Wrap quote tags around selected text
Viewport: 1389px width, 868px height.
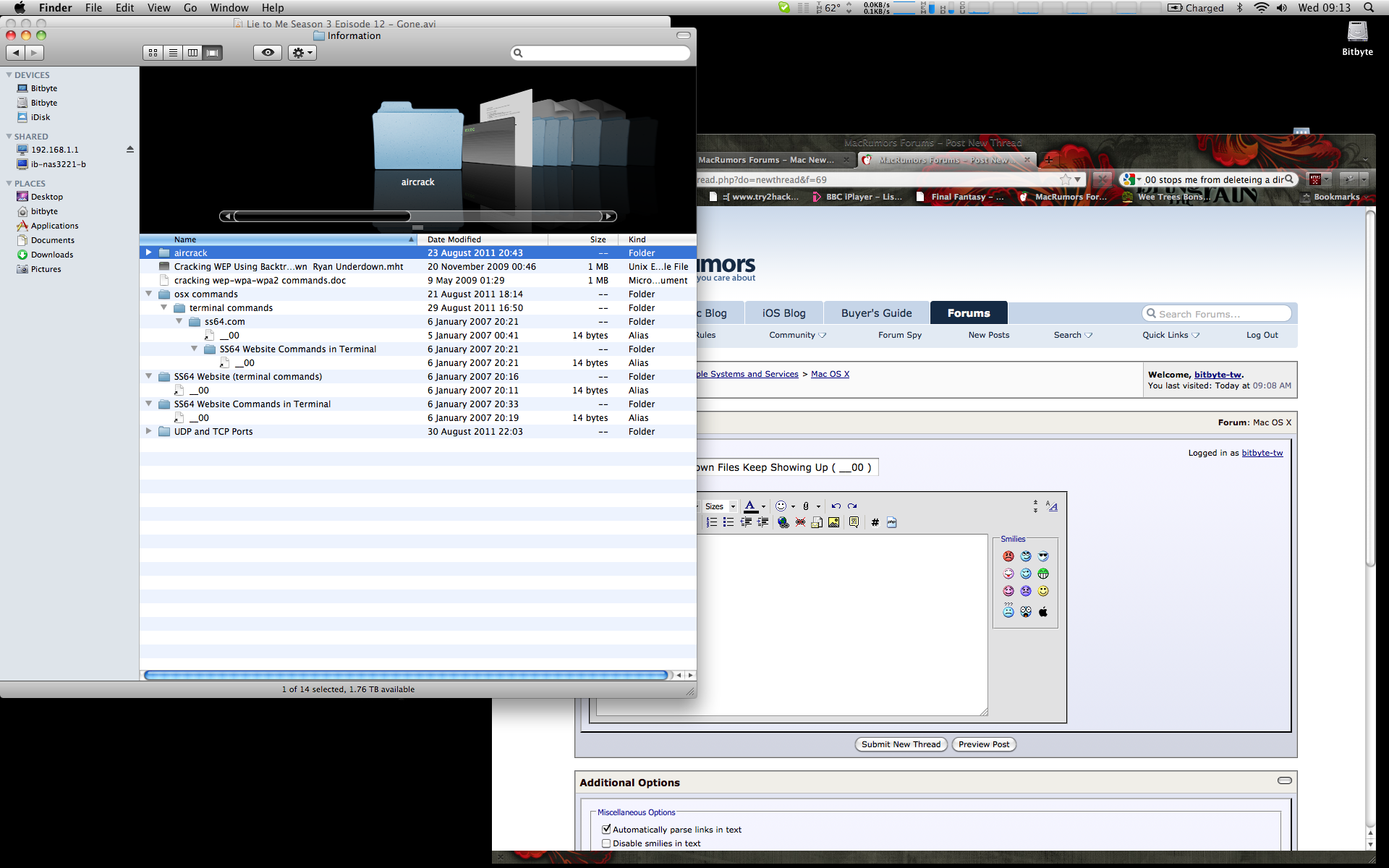(854, 522)
